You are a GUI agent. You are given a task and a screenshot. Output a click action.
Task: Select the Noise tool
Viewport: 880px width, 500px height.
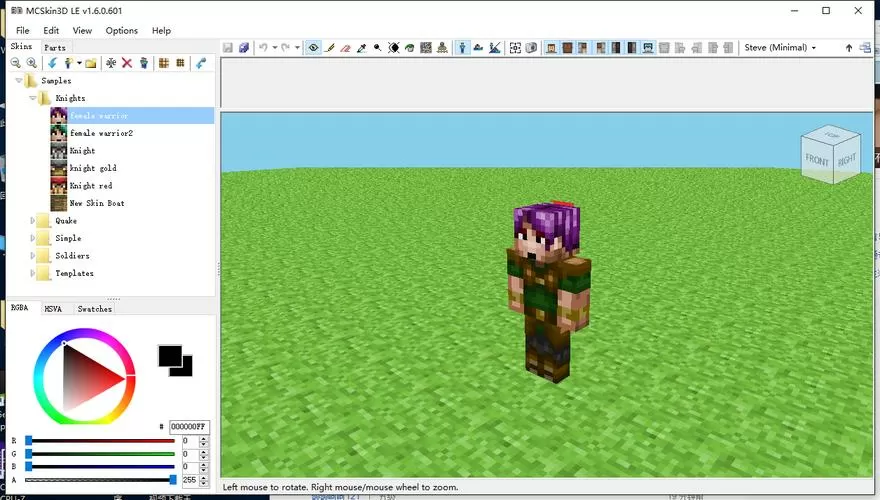[426, 48]
